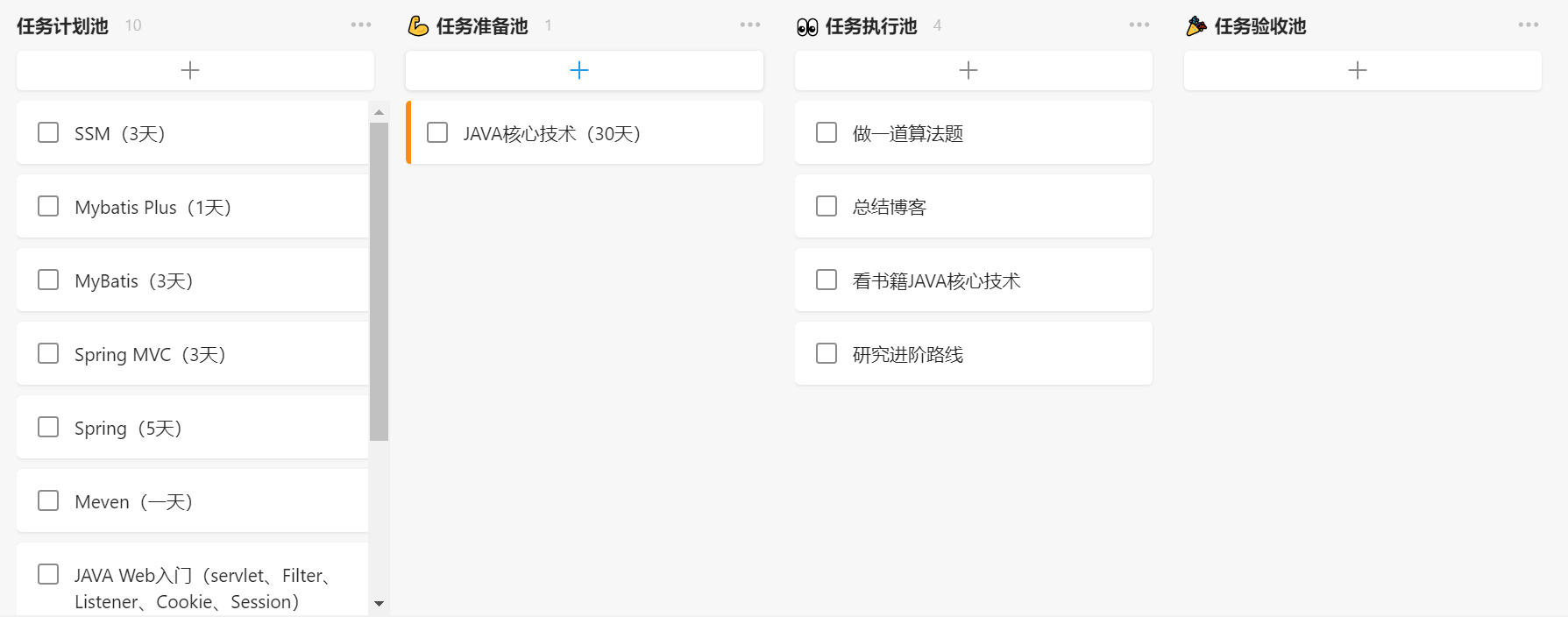Open more options menu for 任务计划池
The height and width of the screenshot is (617, 1568).
click(x=361, y=25)
